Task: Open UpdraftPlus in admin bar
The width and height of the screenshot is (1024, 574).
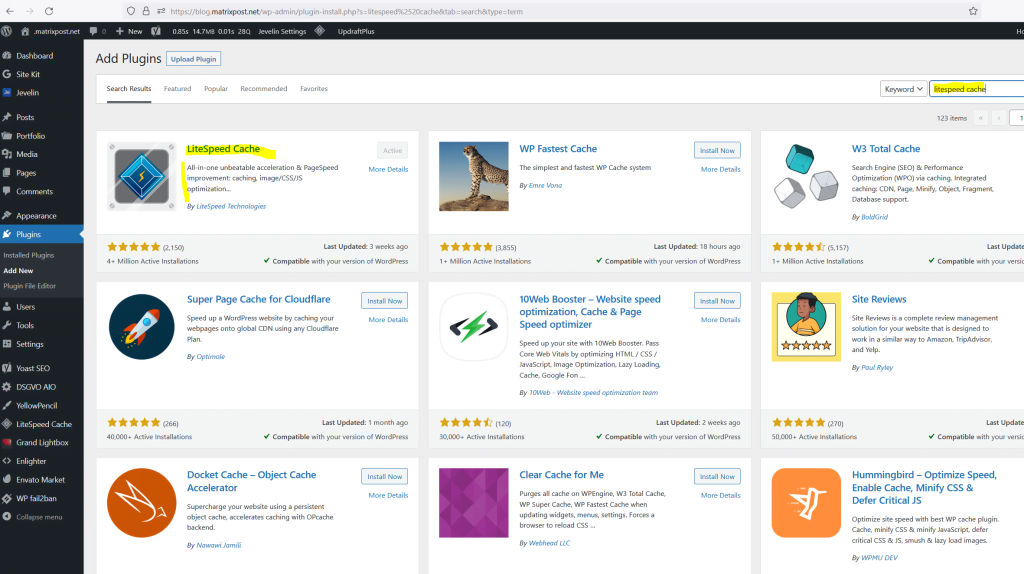Action: pos(356,31)
